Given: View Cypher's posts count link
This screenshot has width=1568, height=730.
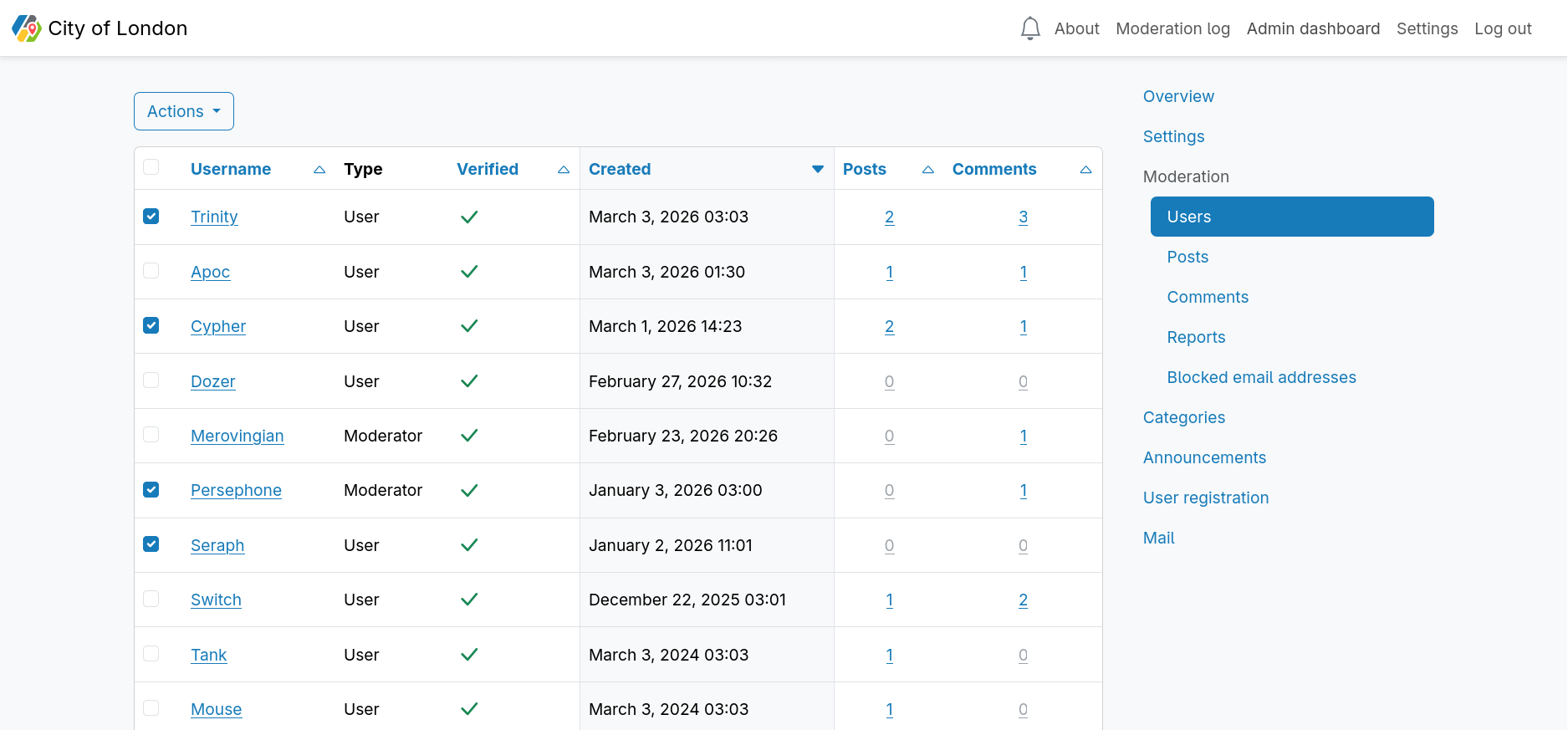Looking at the screenshot, I should (x=889, y=327).
